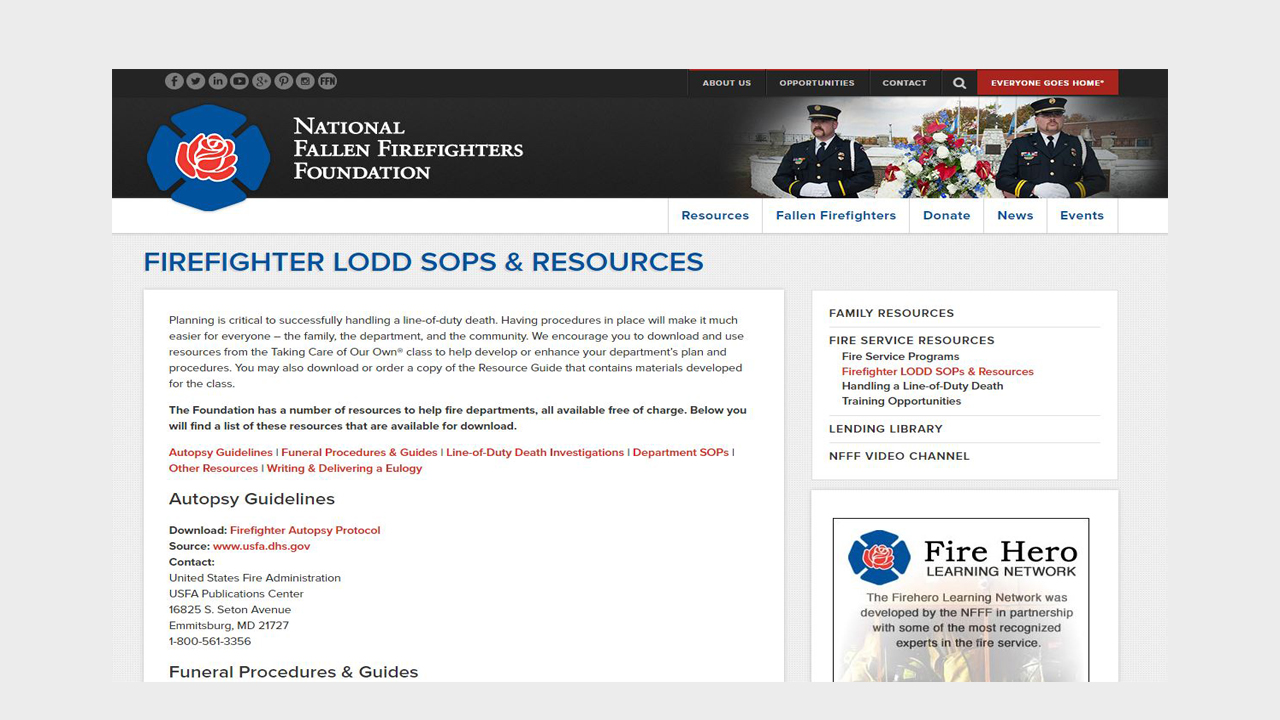1280x720 pixels.
Task: Expand the Lending Library sidebar section
Action: 885,429
